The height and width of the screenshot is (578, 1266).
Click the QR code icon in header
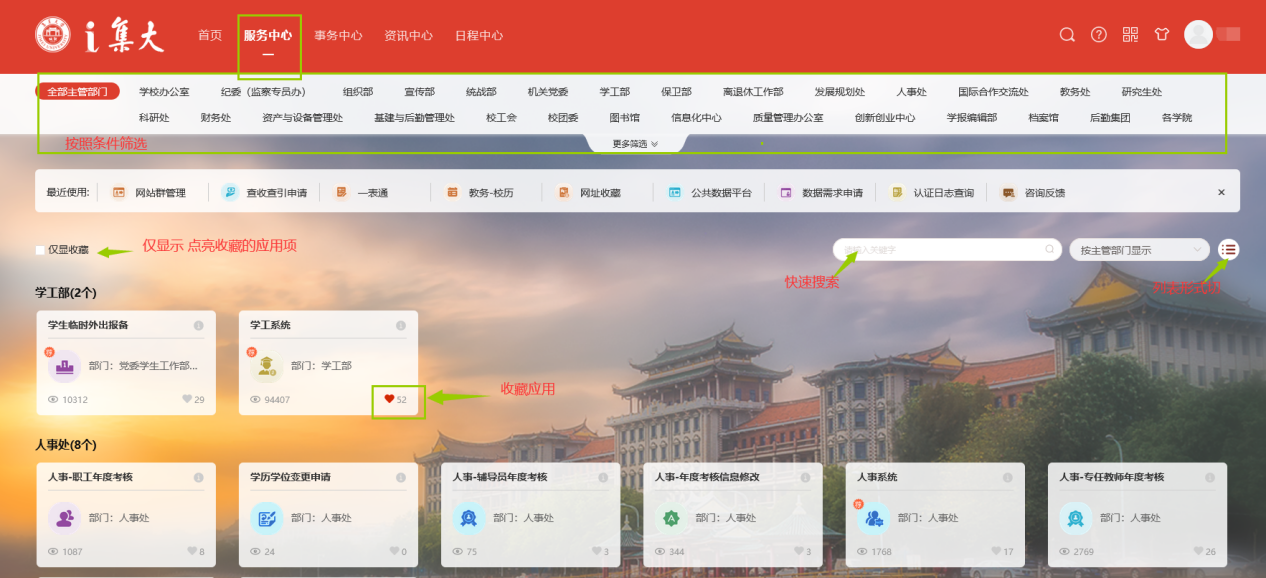click(x=1130, y=35)
